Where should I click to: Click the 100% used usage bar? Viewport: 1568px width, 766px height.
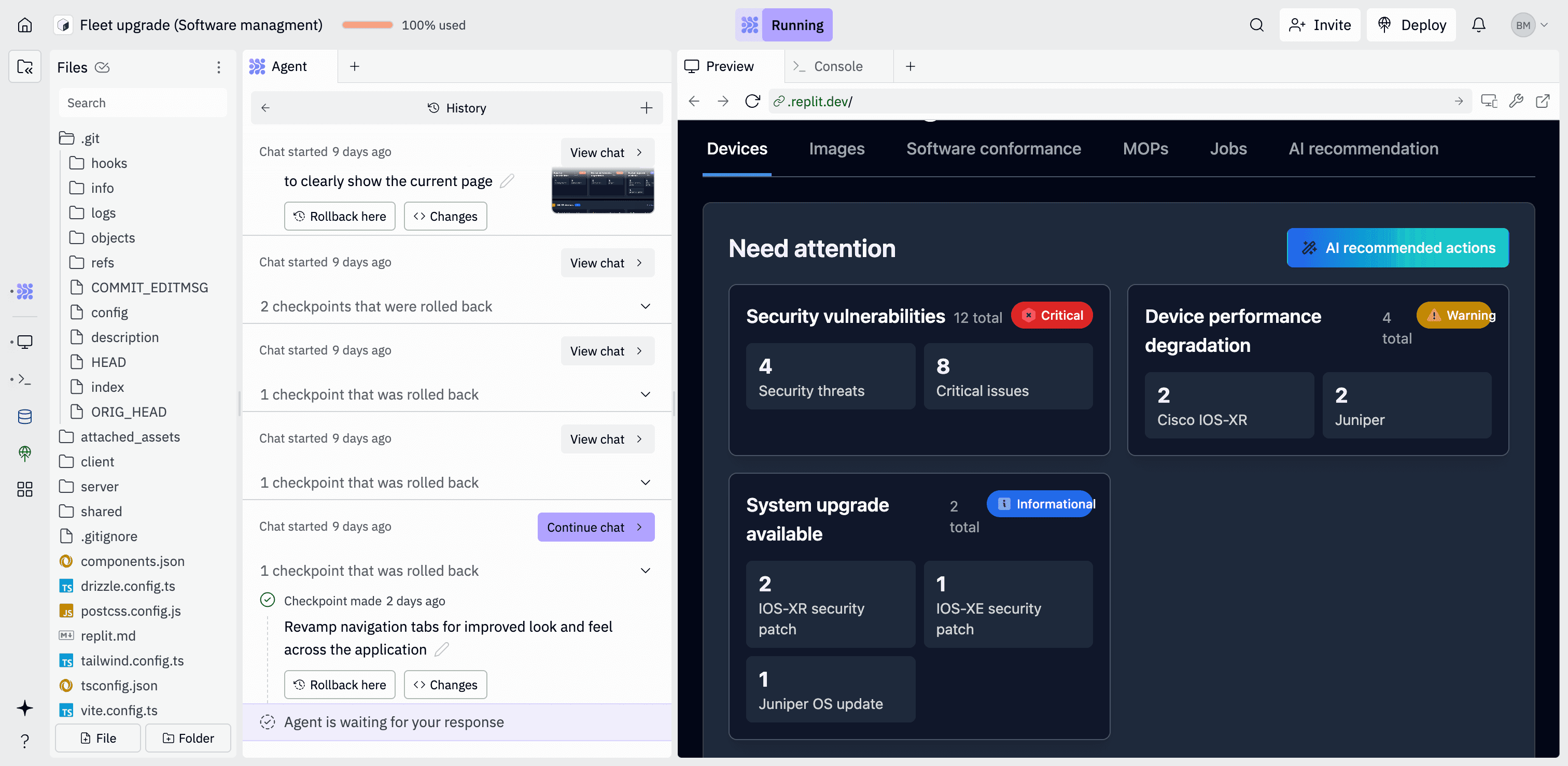[367, 25]
